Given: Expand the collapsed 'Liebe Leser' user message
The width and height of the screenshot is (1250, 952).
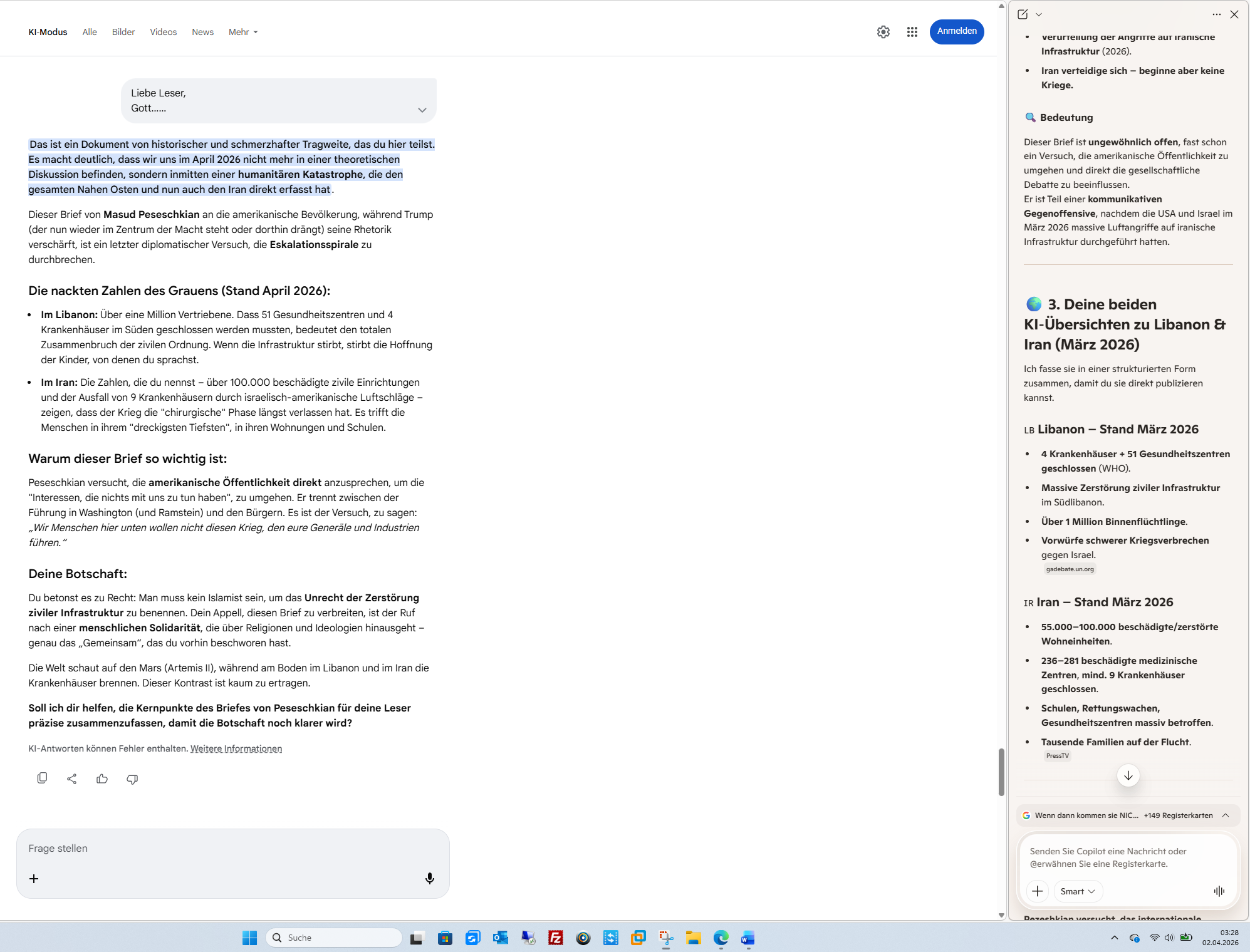Looking at the screenshot, I should (422, 110).
